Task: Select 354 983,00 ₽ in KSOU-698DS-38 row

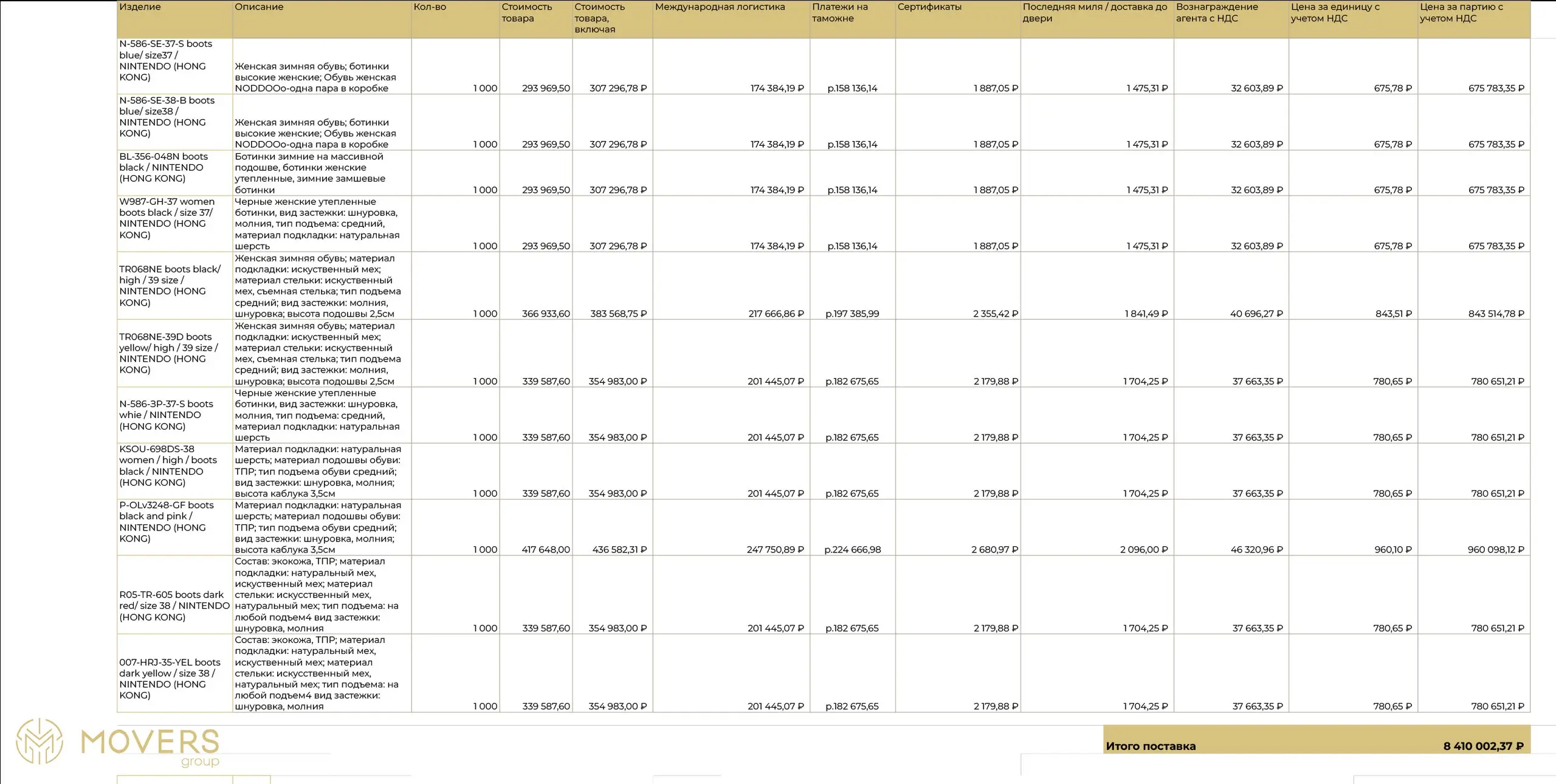Action: click(618, 493)
